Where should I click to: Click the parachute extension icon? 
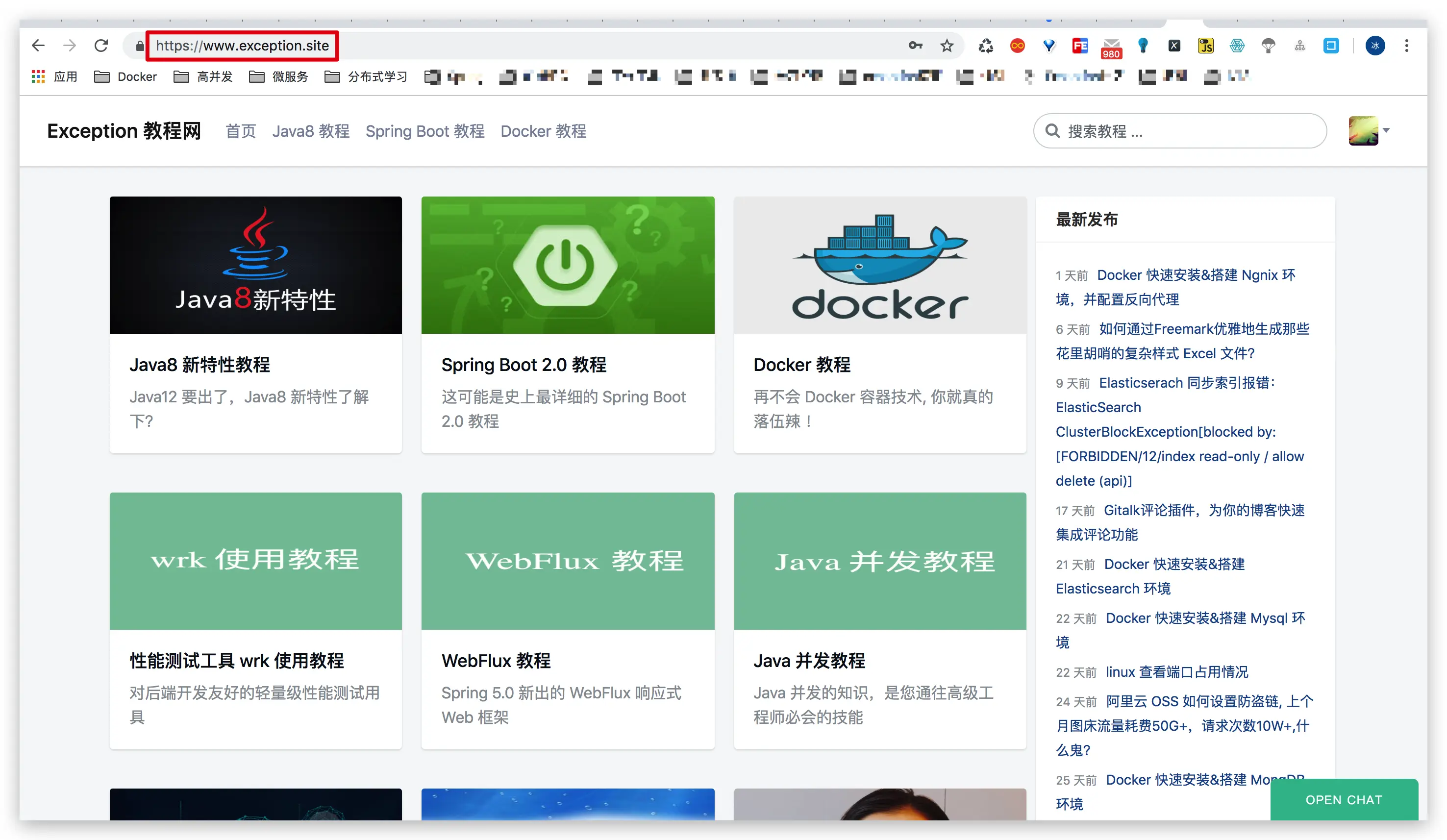coord(1269,46)
